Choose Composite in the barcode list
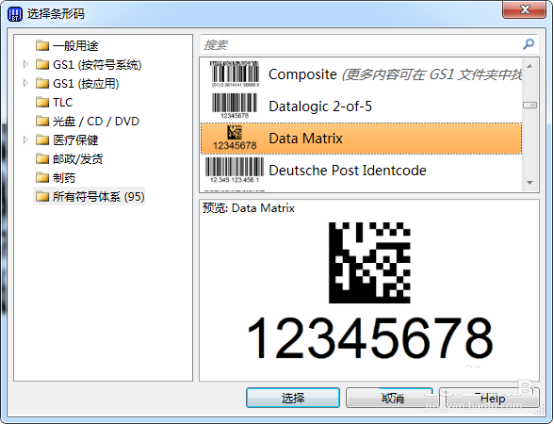The height and width of the screenshot is (425, 554). (361, 74)
